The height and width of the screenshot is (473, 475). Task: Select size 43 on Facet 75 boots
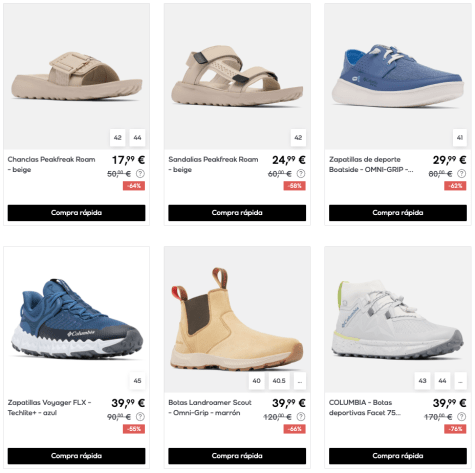click(422, 381)
